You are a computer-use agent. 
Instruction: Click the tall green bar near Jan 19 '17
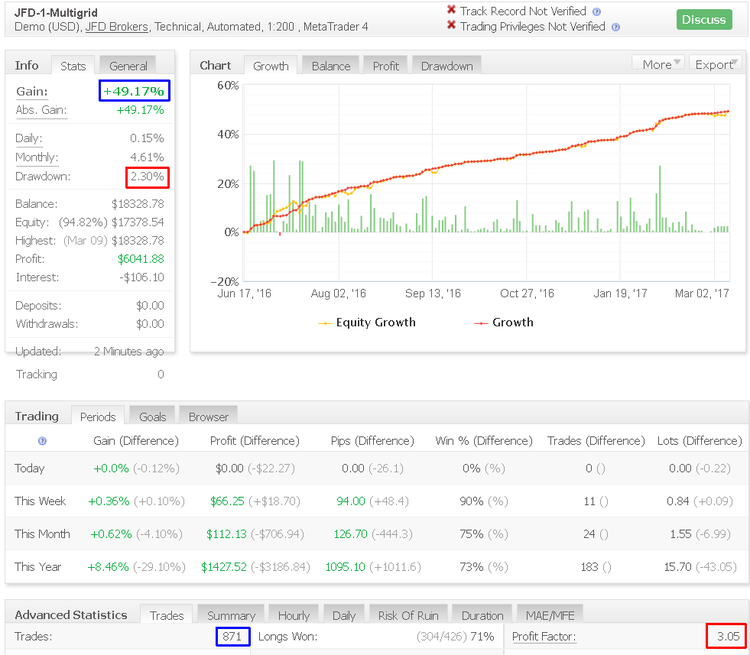[660, 199]
